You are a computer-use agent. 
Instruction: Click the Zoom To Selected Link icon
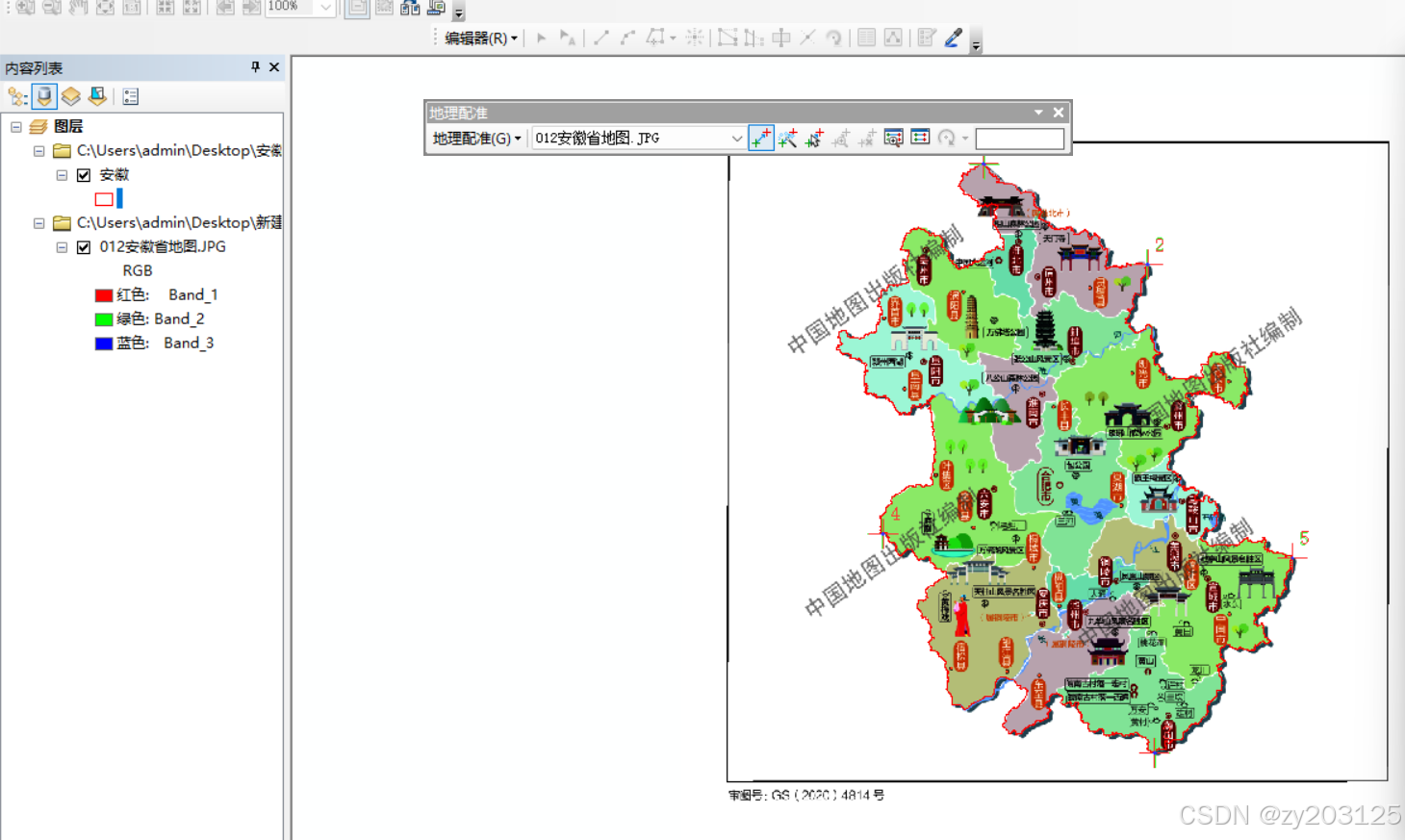click(840, 139)
